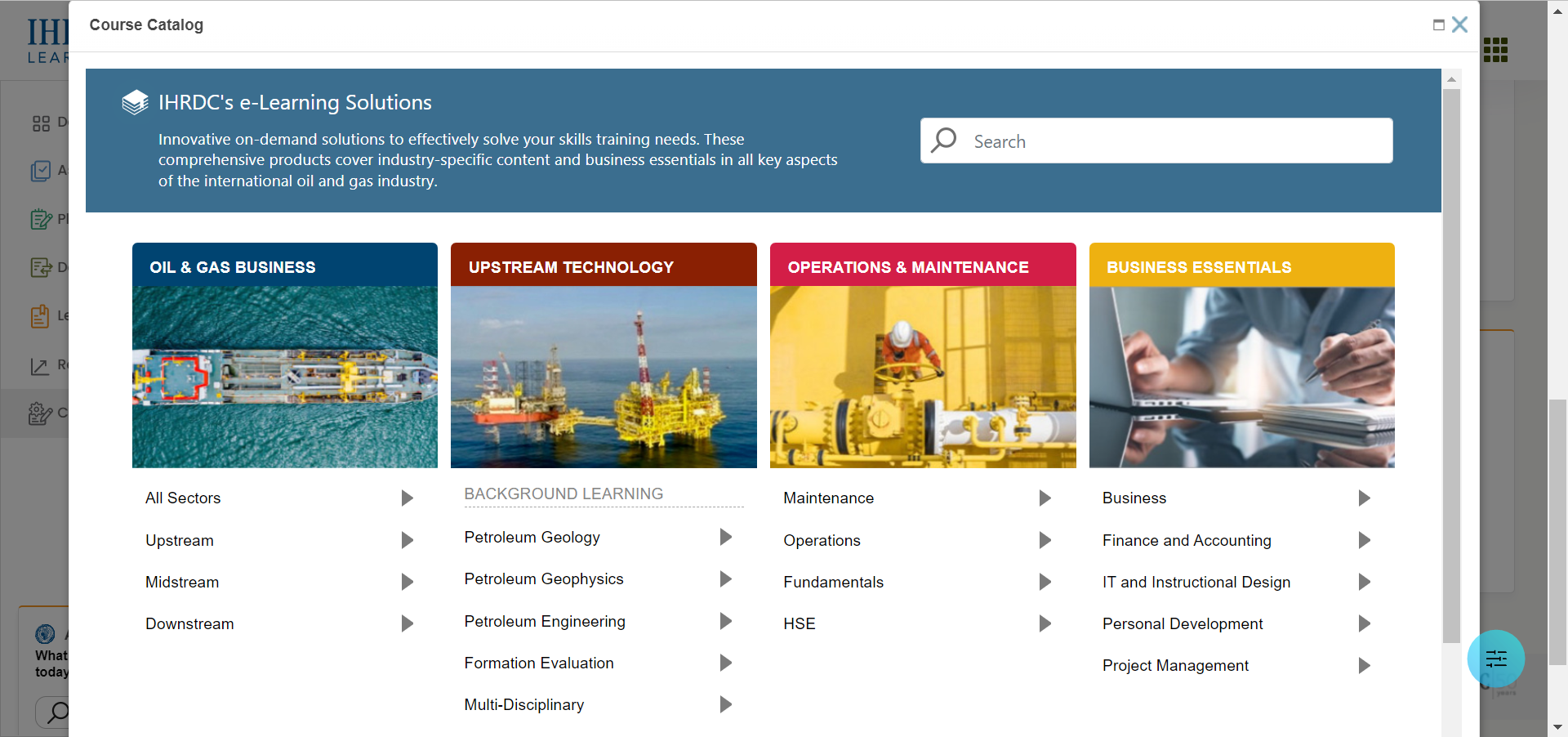Select the Maintenance link
This screenshot has width=1568, height=737.
[x=828, y=498]
